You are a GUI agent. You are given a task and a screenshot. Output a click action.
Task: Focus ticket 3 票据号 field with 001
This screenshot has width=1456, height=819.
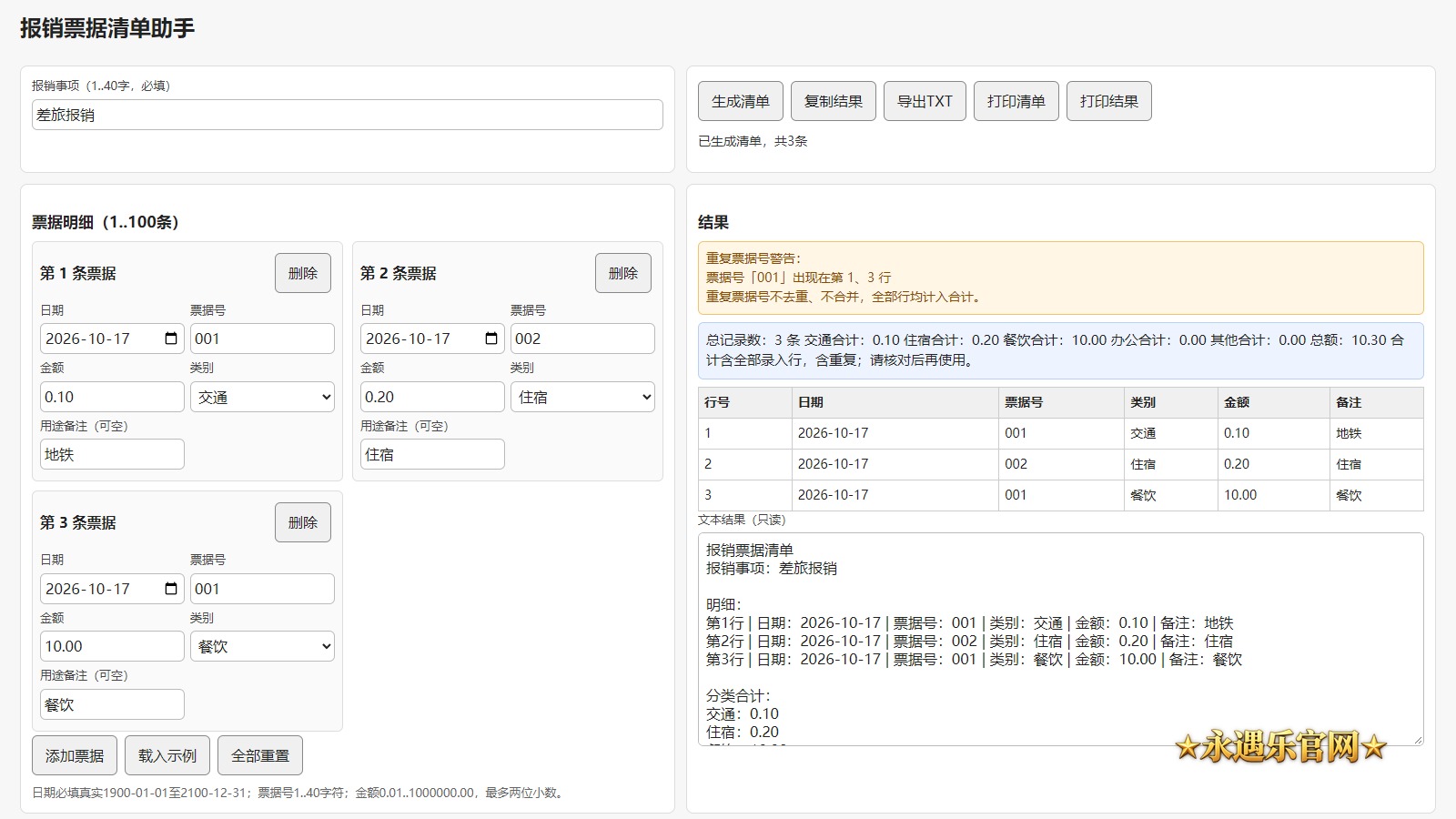pyautogui.click(x=262, y=589)
